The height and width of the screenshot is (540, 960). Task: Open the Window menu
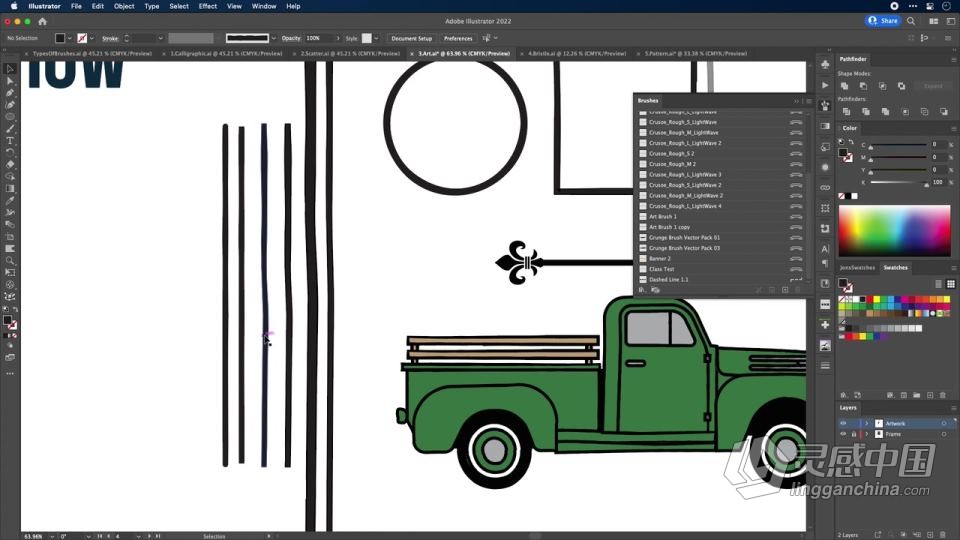[264, 6]
